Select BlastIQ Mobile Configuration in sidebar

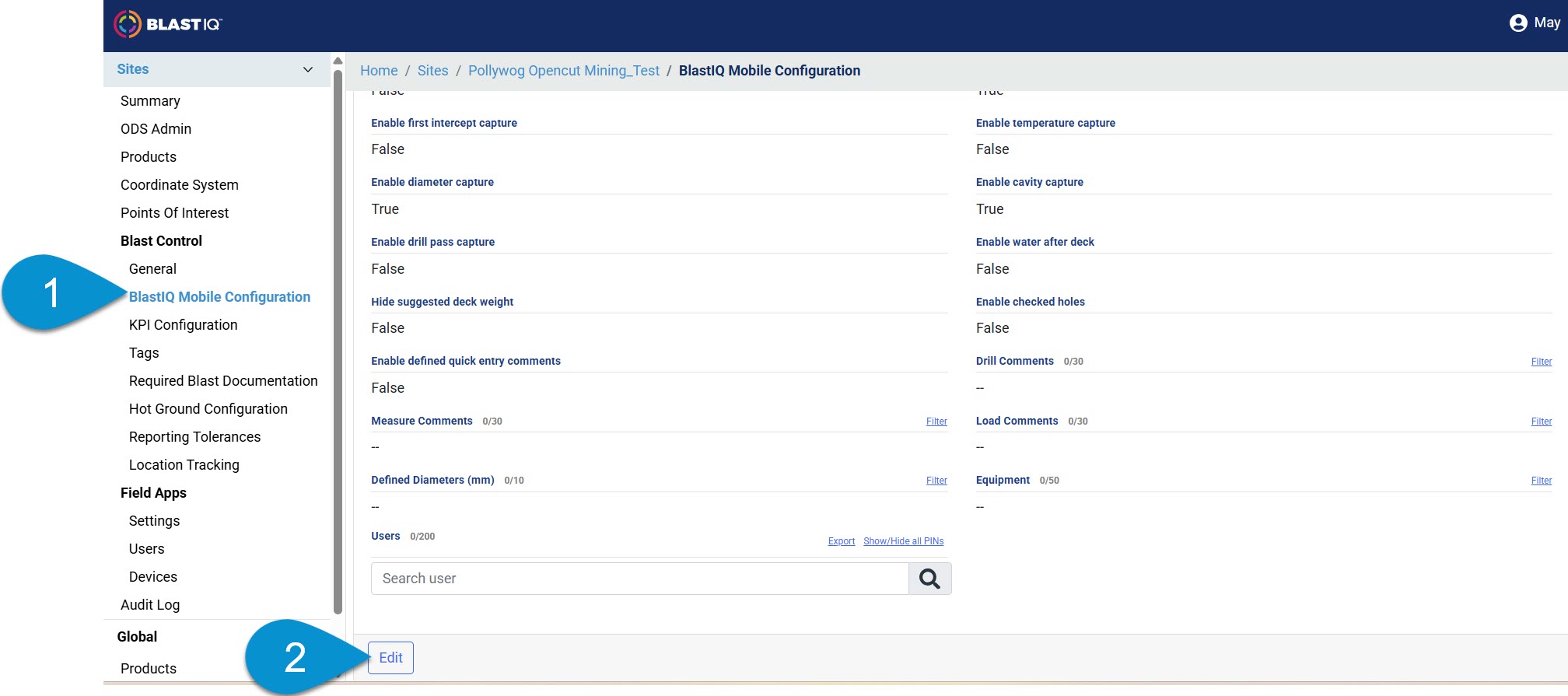(219, 297)
